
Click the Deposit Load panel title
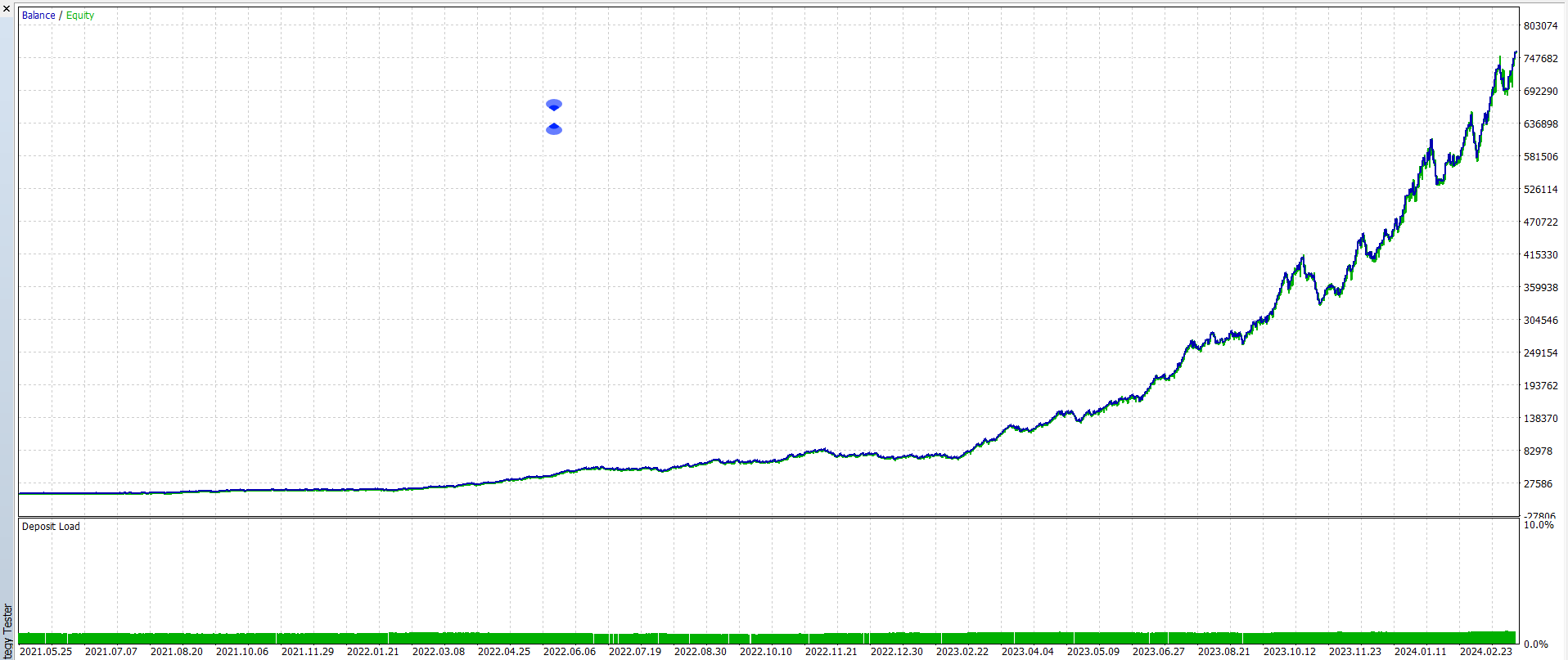pos(51,527)
